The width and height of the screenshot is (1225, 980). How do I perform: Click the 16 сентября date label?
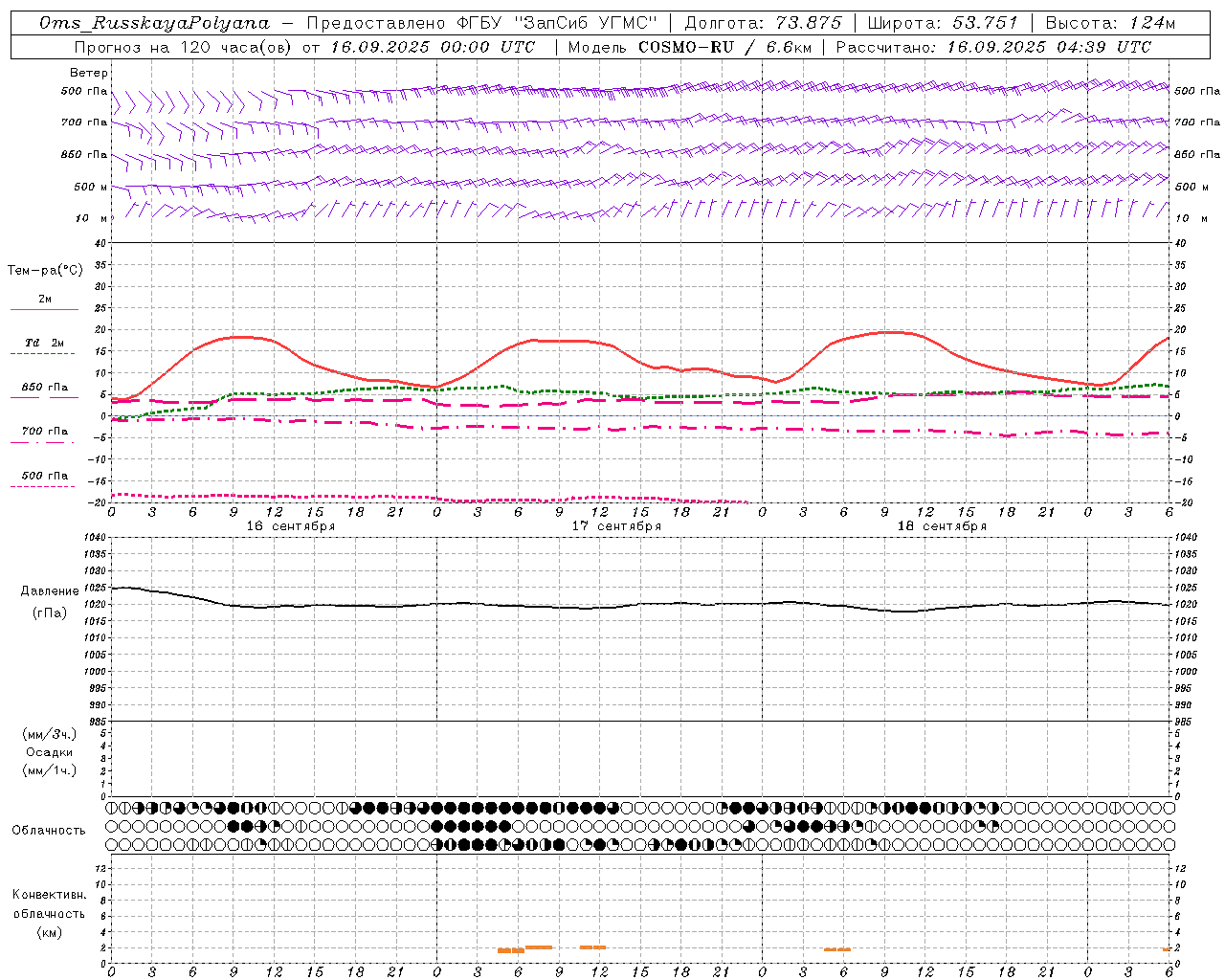click(291, 526)
